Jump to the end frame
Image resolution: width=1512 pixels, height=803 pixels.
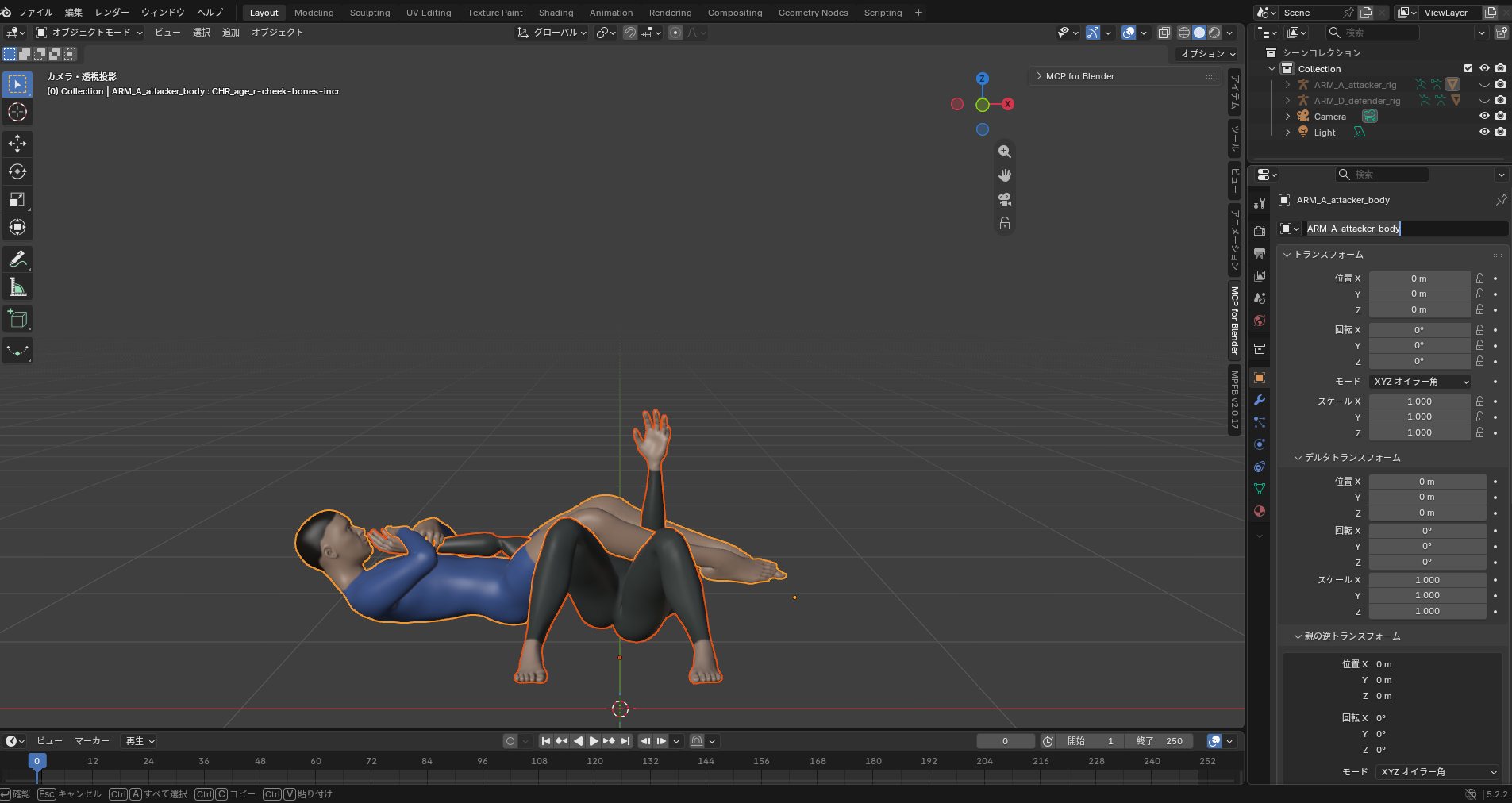click(625, 741)
